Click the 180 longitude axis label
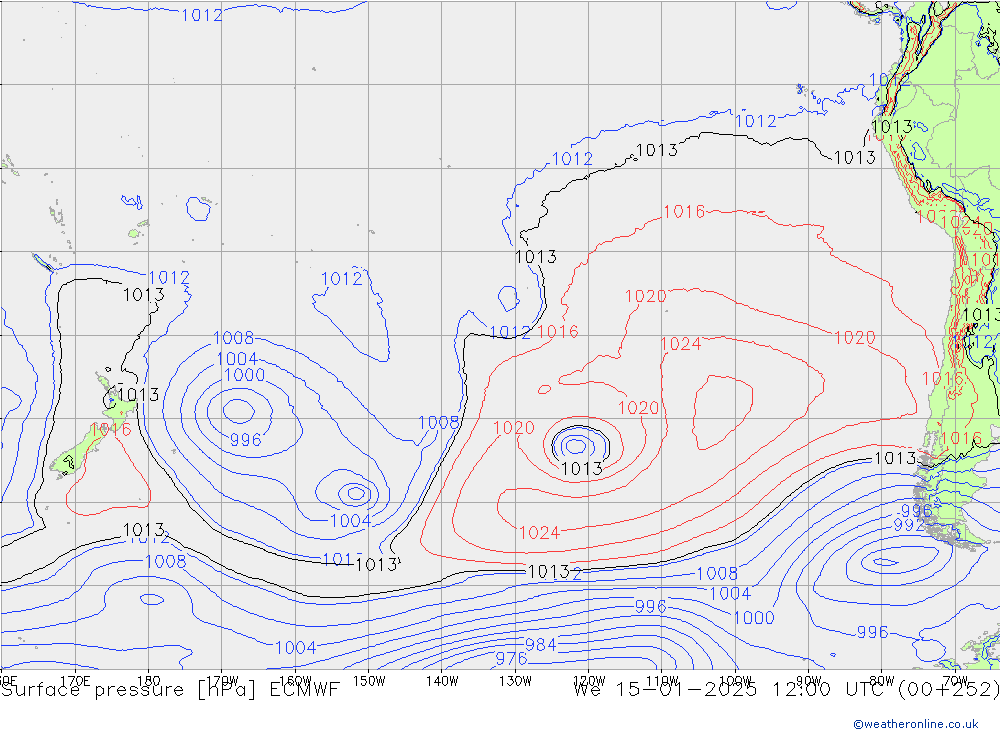The width and height of the screenshot is (1000, 733). [148, 681]
